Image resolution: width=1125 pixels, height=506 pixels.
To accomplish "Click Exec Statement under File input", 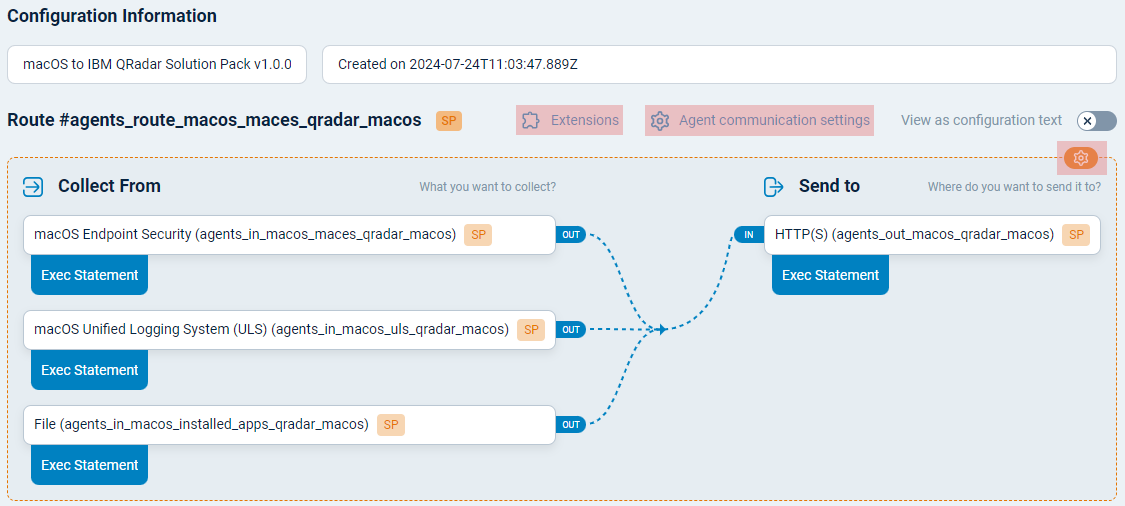I will (90, 465).
